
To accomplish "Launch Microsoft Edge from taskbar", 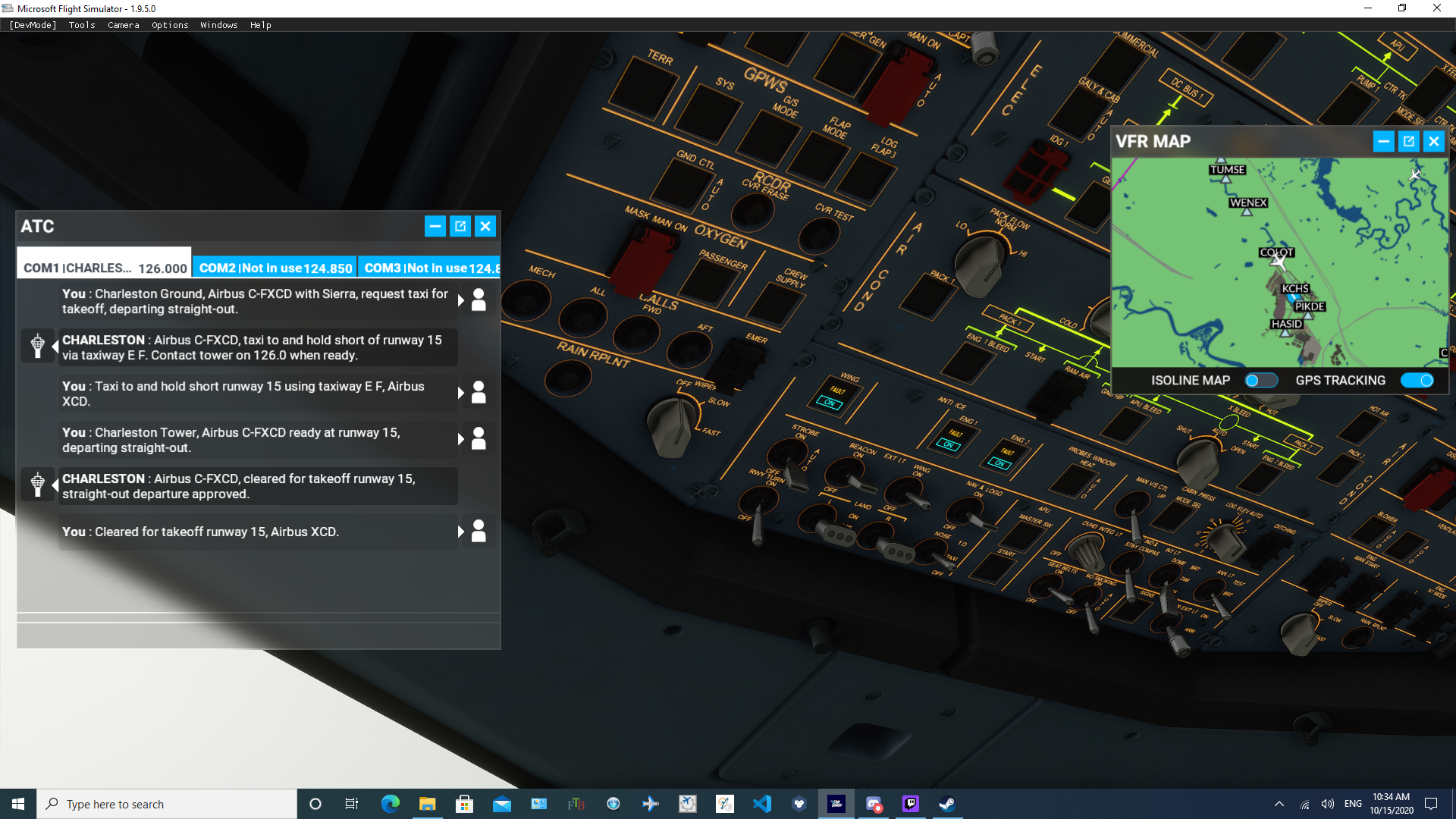I will click(390, 804).
